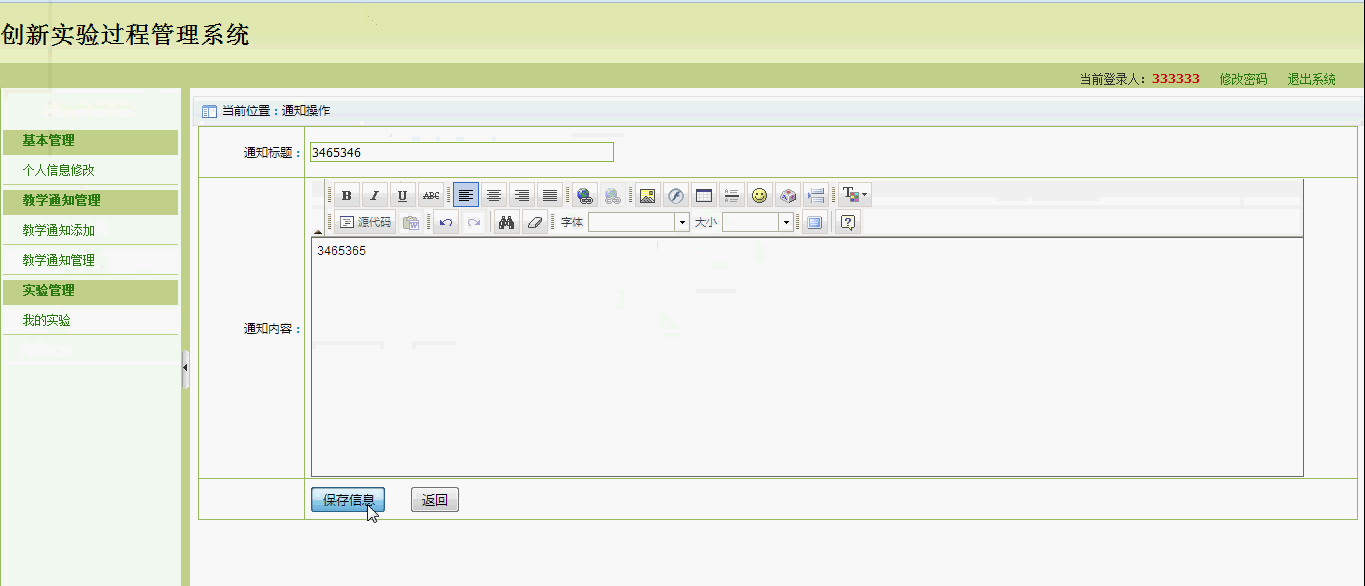
Task: Toggle italic formatting in the editor
Action: 375,196
